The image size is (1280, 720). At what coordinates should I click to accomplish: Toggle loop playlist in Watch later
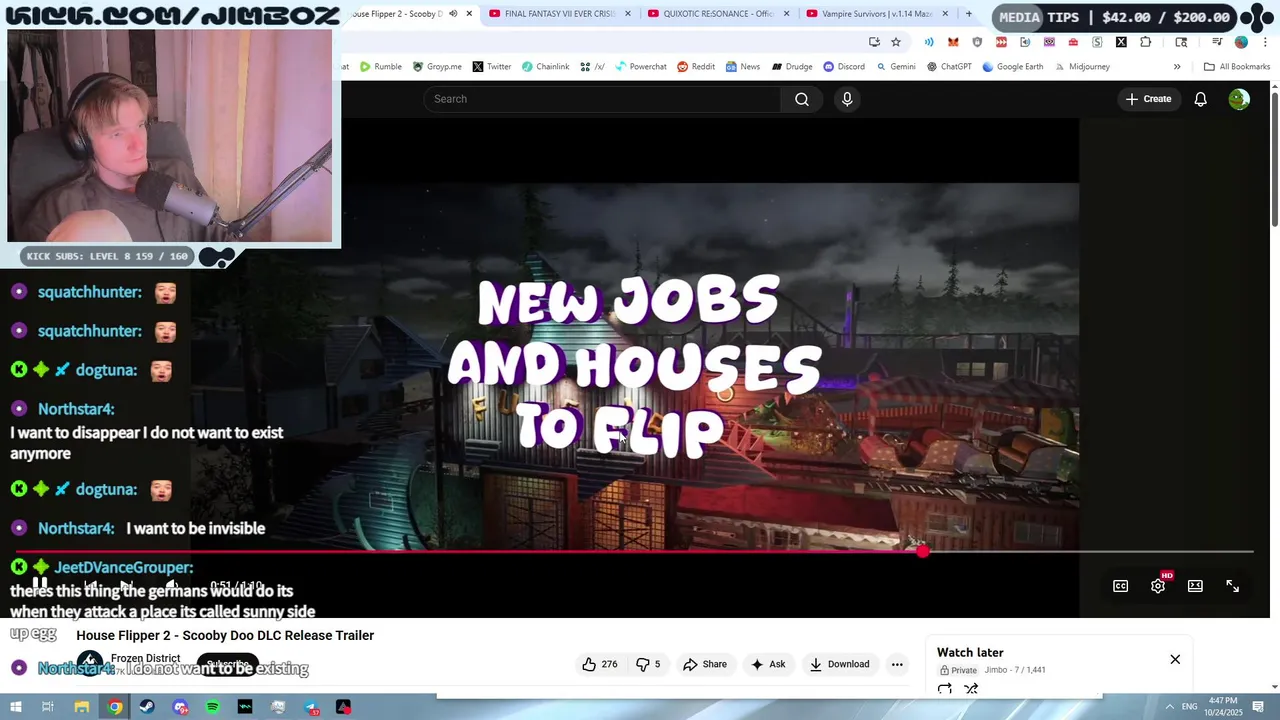(x=945, y=689)
